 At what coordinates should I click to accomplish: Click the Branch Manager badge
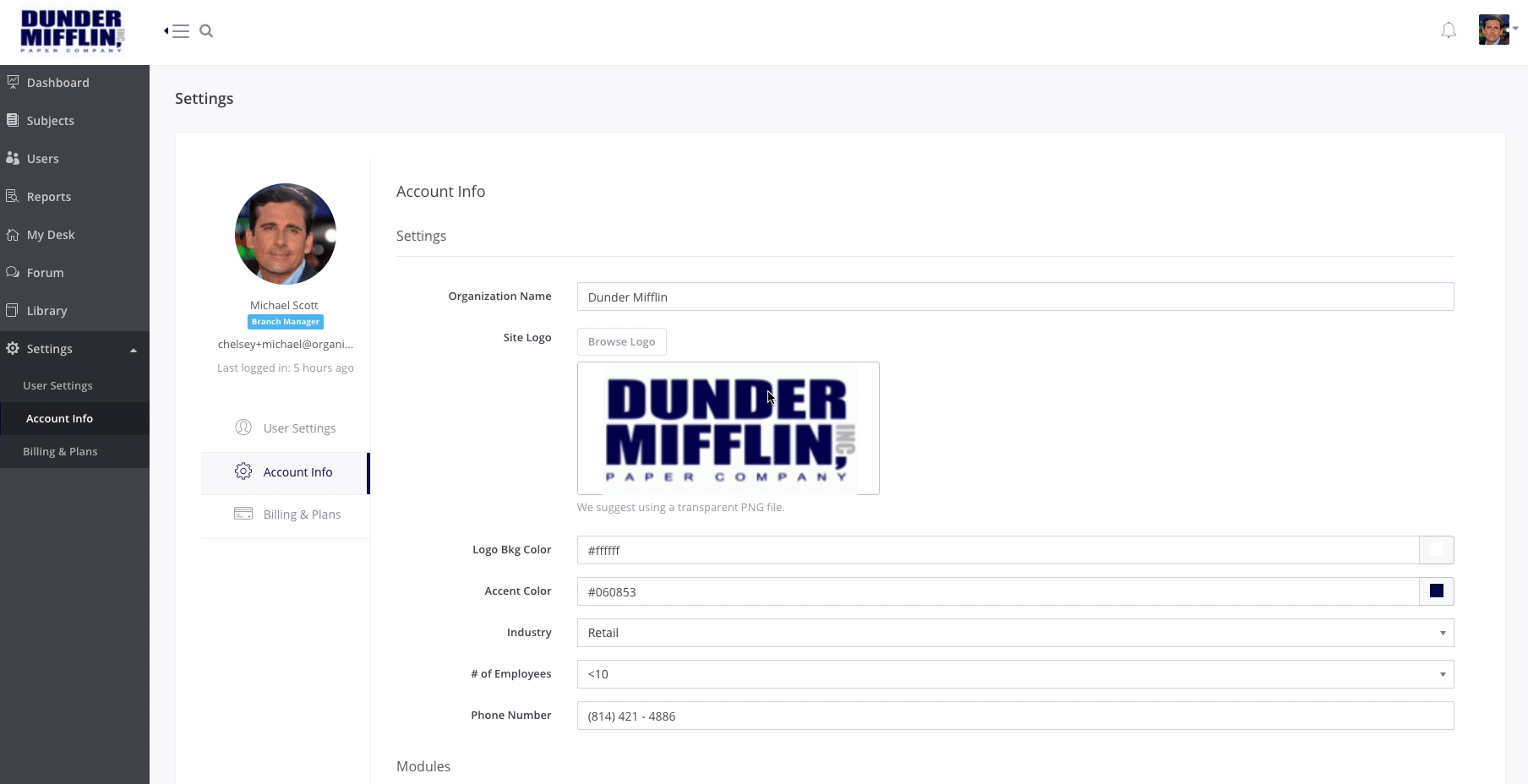(286, 322)
